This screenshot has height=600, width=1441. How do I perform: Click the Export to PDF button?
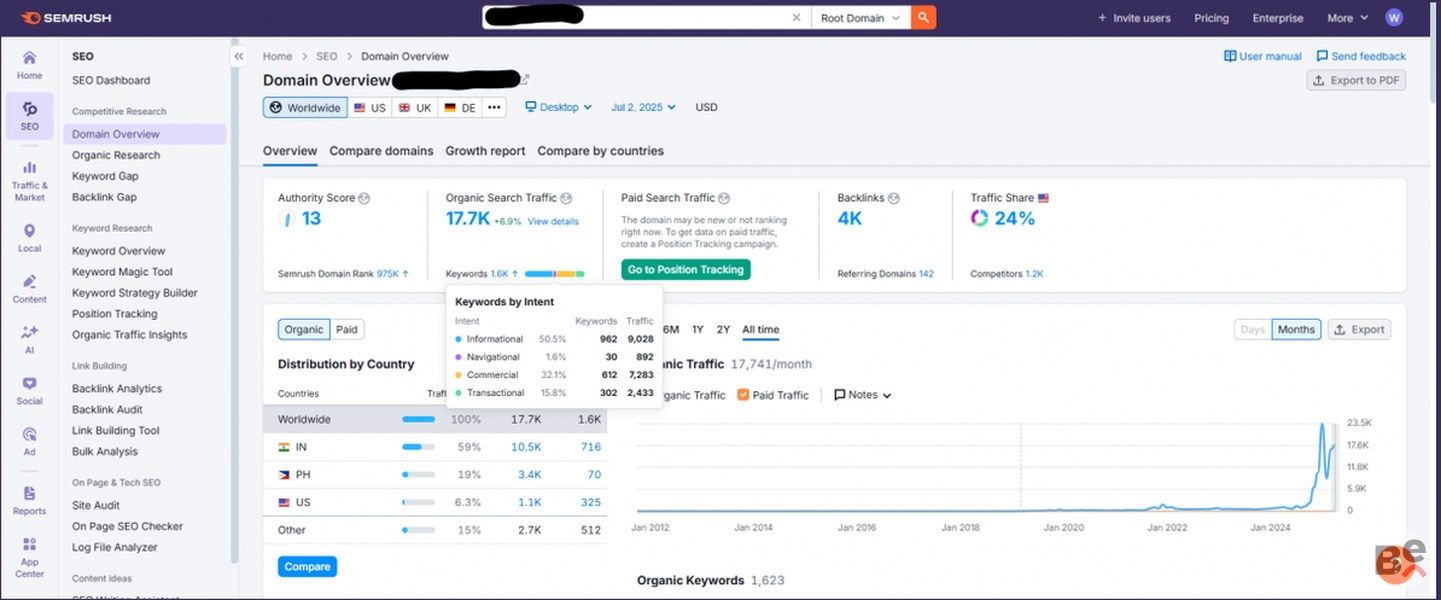(x=1356, y=80)
